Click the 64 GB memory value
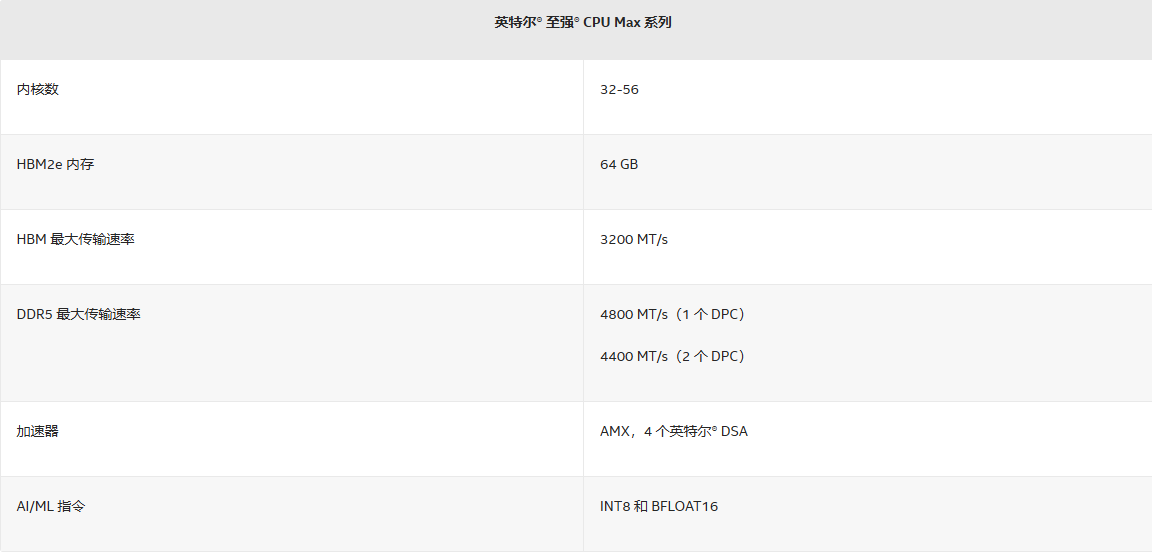This screenshot has height=552, width=1152. click(619, 164)
